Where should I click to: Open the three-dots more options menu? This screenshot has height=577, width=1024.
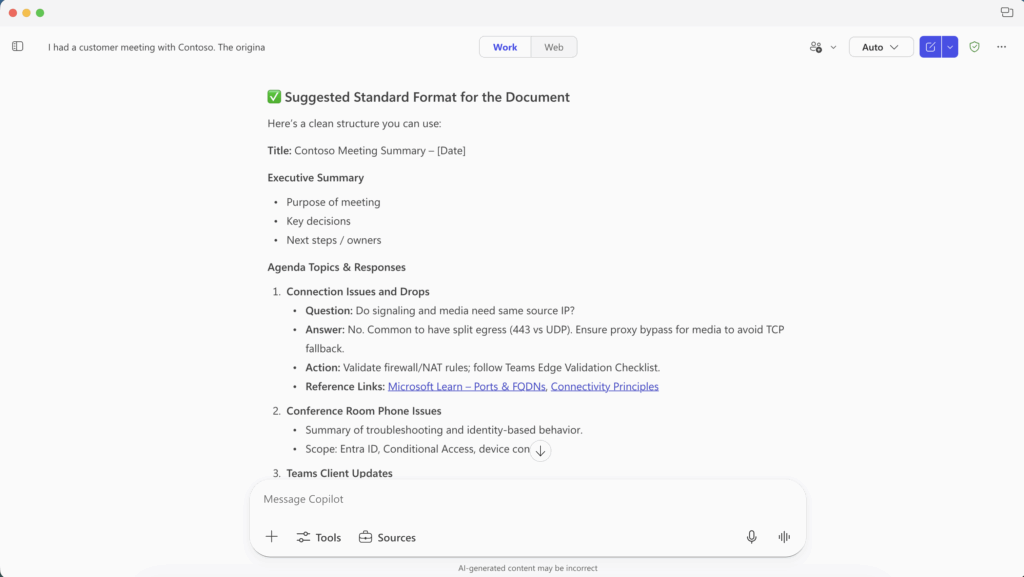1001,47
